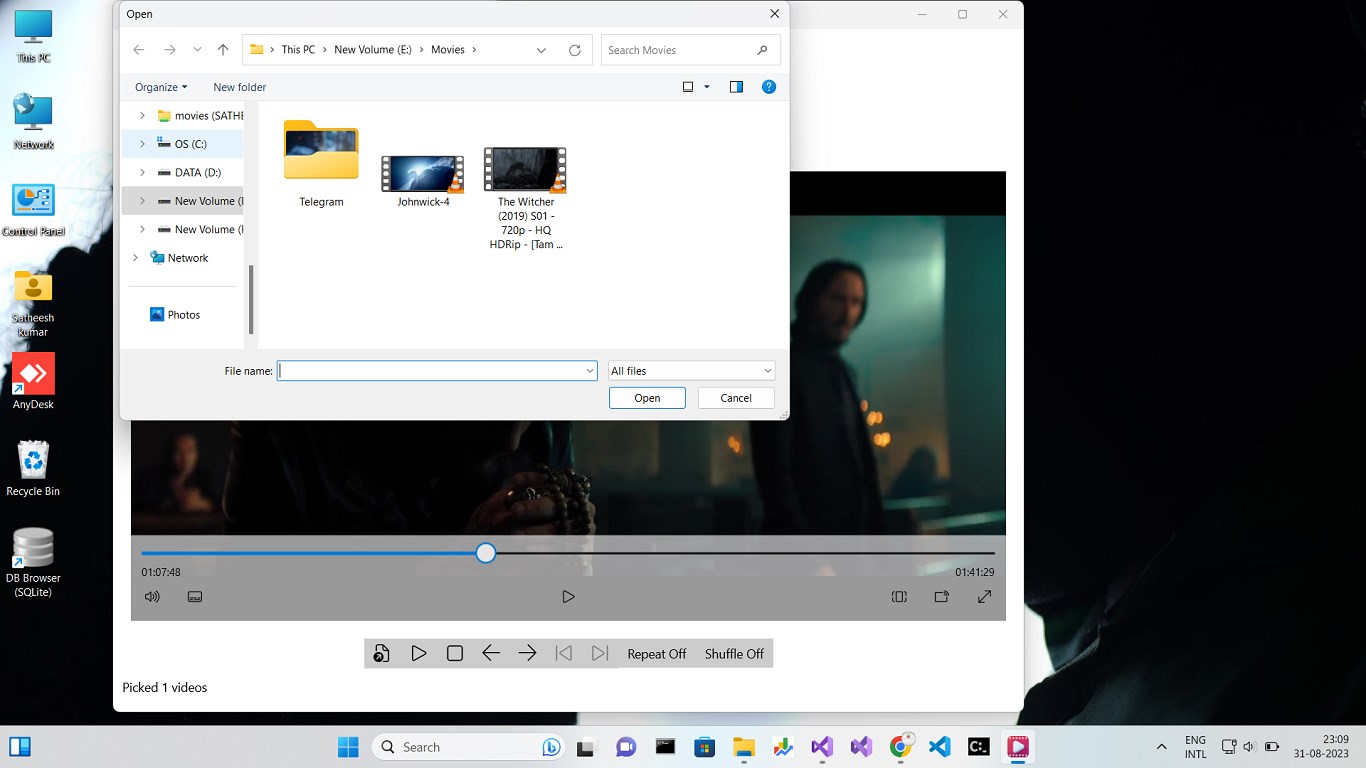Click the left arrow in the player toolbar
The height and width of the screenshot is (768, 1366).
[x=491, y=653]
